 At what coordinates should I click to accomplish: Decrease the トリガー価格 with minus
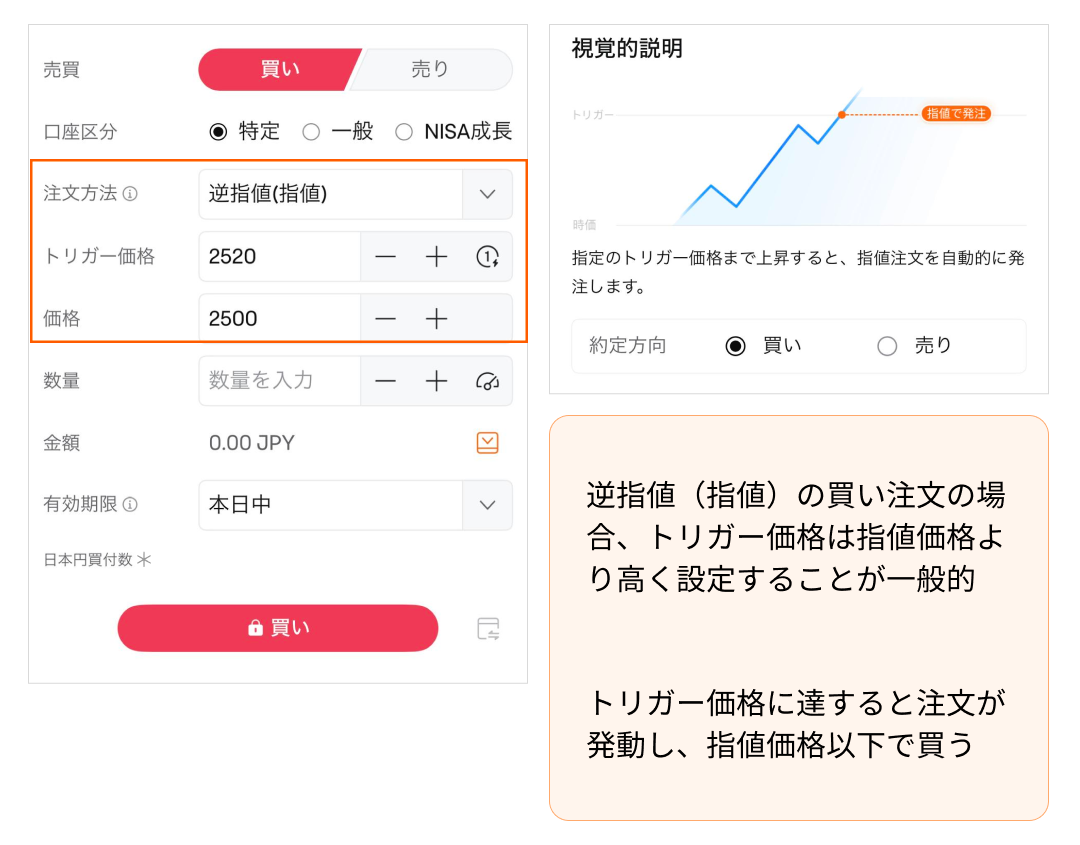pos(385,257)
